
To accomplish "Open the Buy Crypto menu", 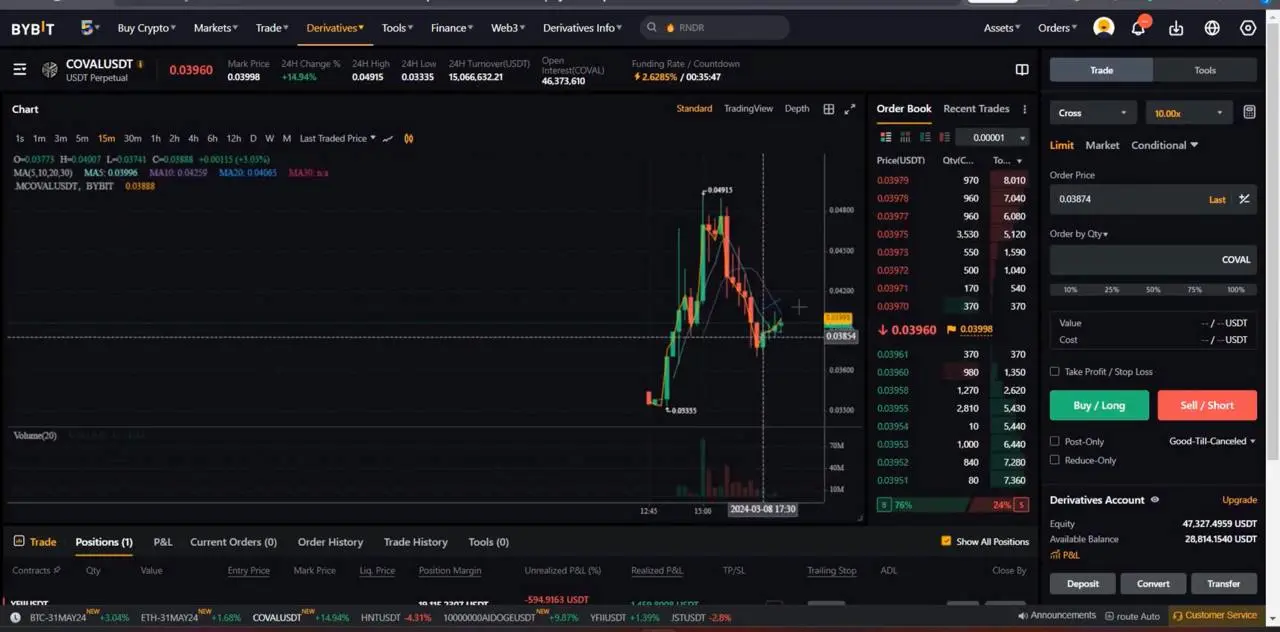I will click(147, 28).
